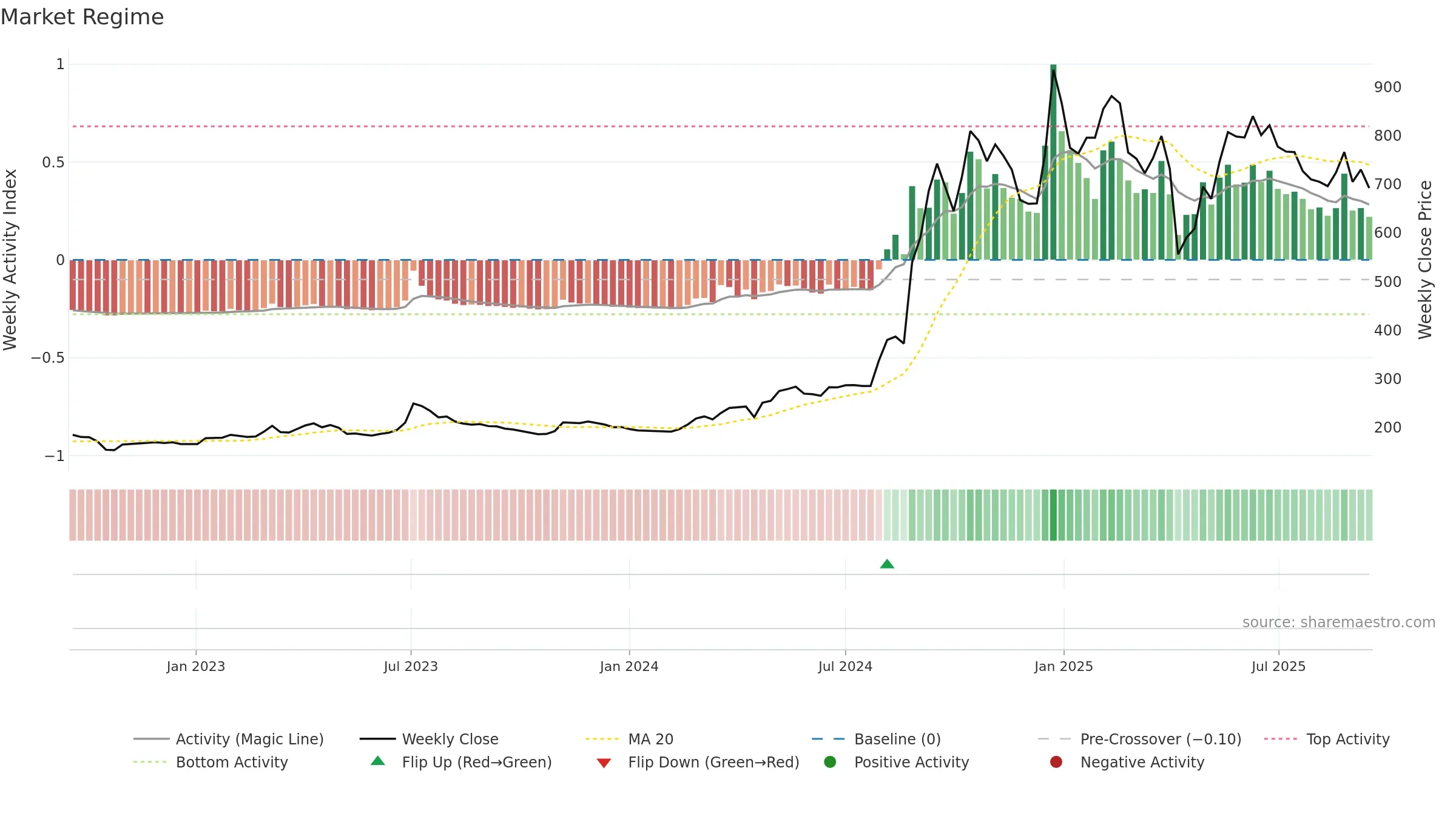
Task: Click the source: sharemaestro.com label
Action: tap(1339, 622)
